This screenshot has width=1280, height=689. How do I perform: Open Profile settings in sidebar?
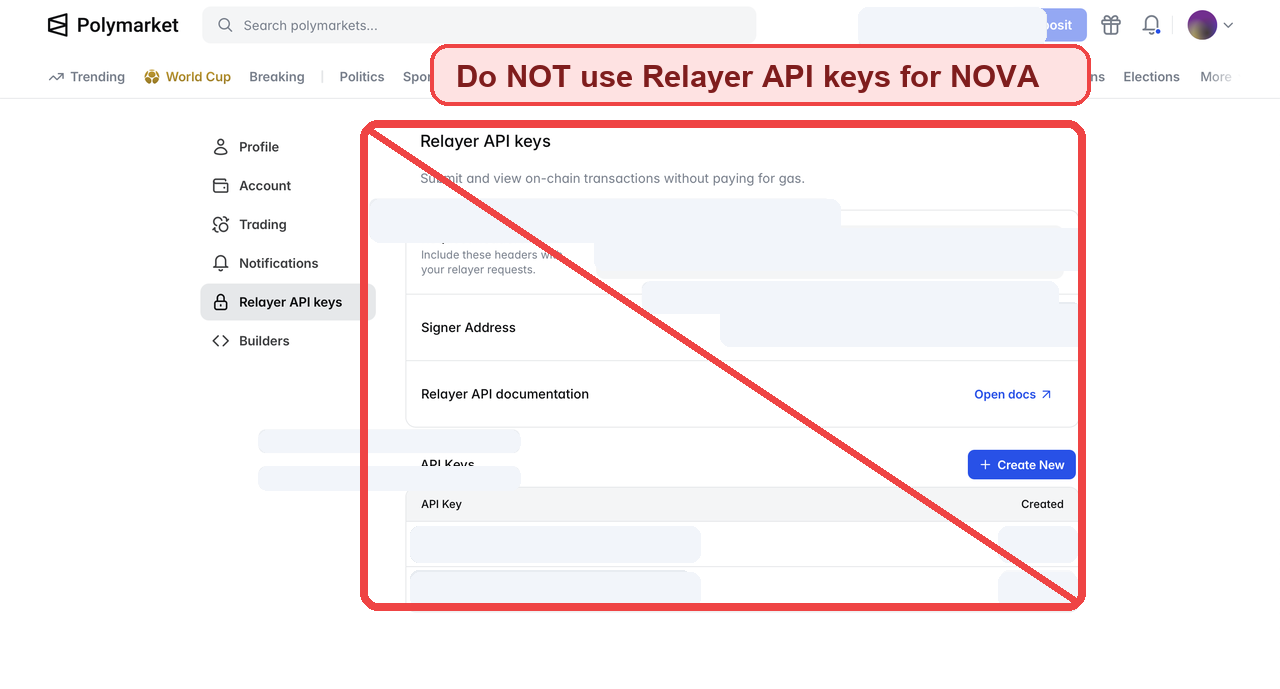pos(288,147)
